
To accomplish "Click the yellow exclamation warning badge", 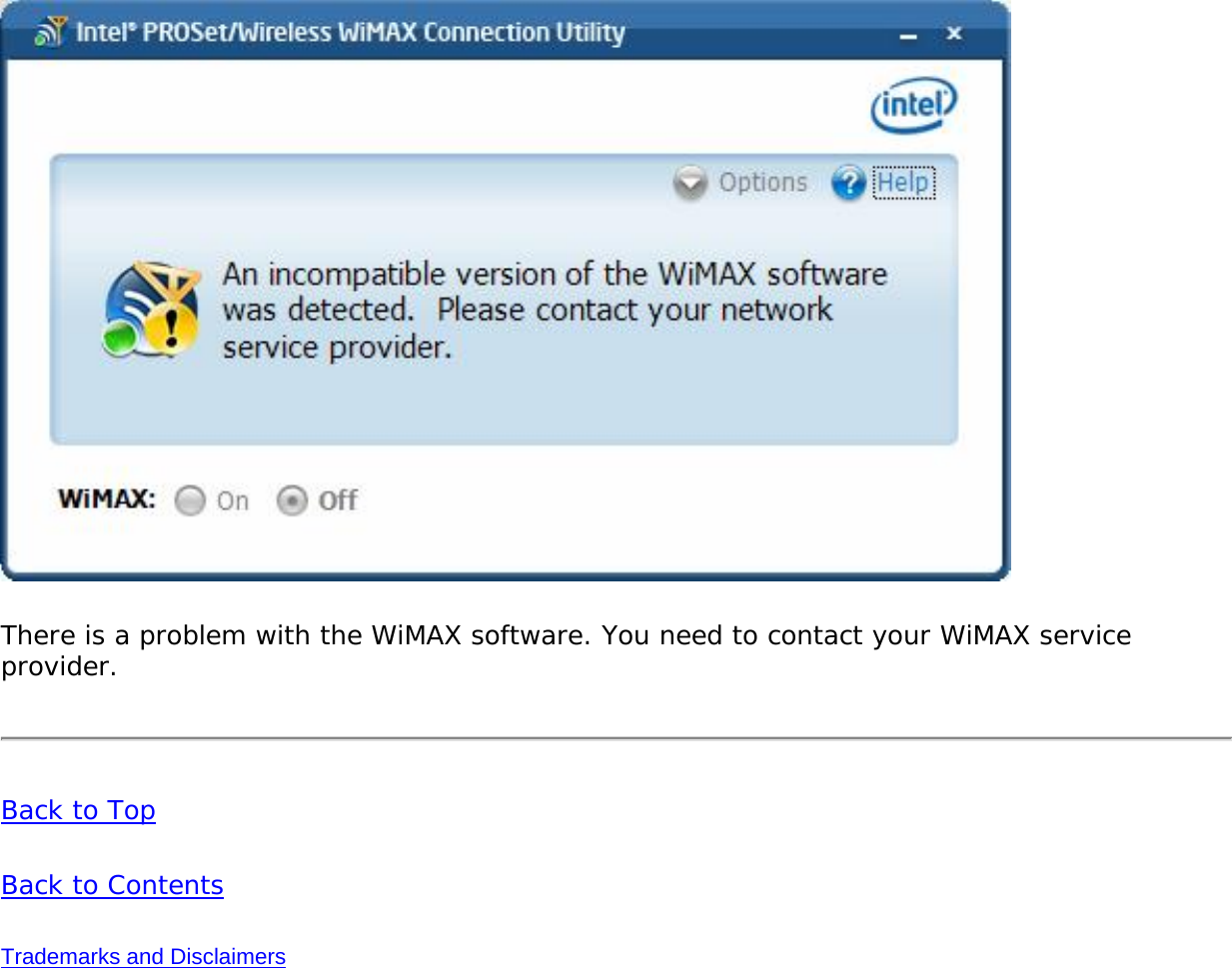I will (172, 329).
